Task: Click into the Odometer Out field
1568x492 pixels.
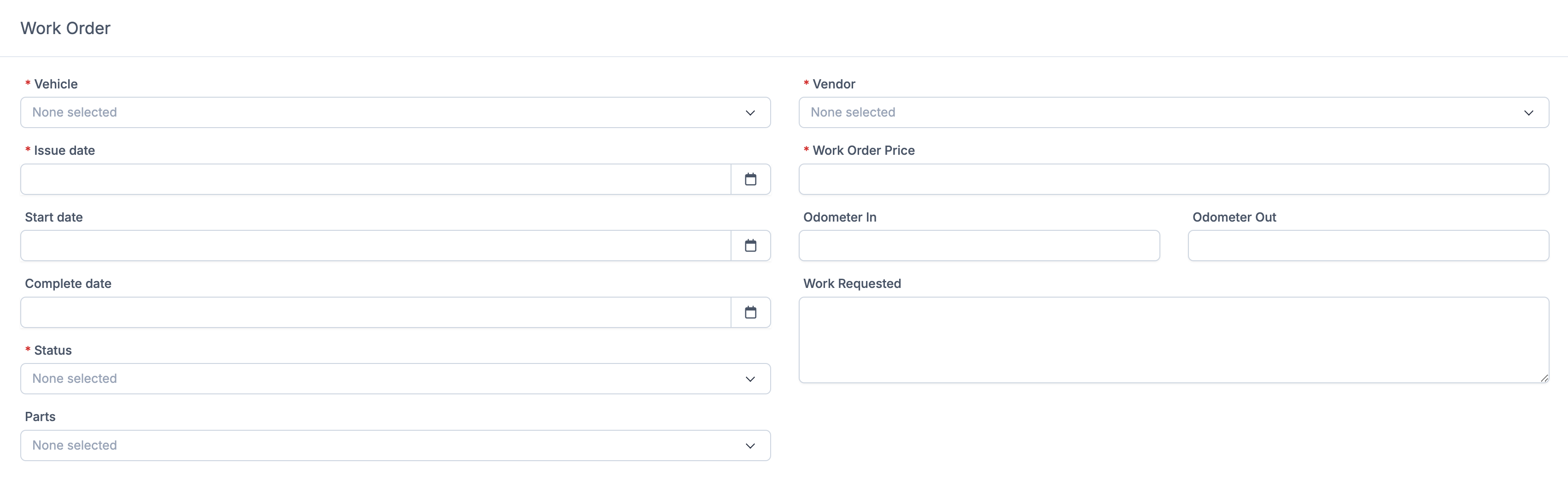Action: (x=1368, y=246)
